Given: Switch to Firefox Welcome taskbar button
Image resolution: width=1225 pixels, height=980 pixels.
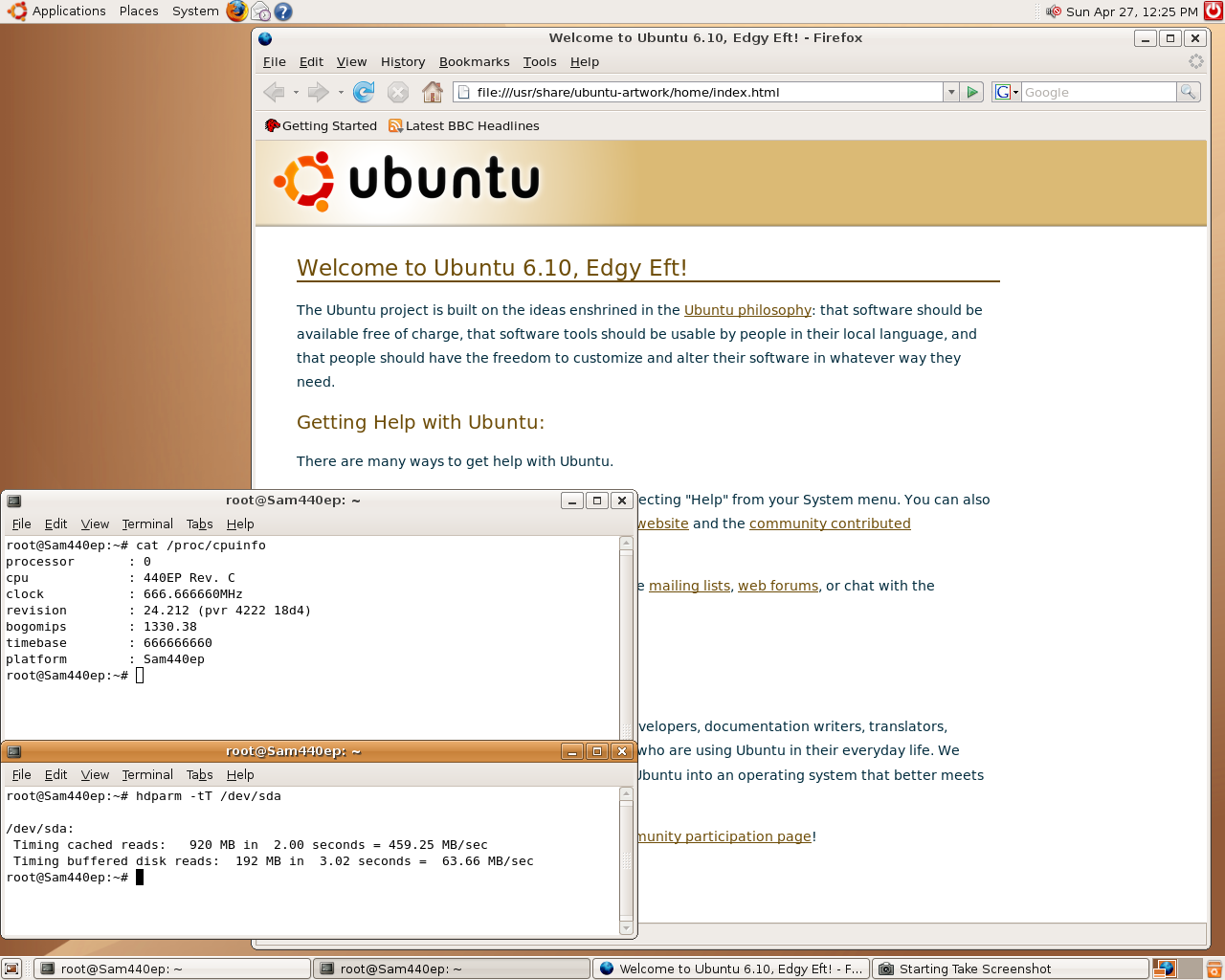Looking at the screenshot, I should point(731,969).
